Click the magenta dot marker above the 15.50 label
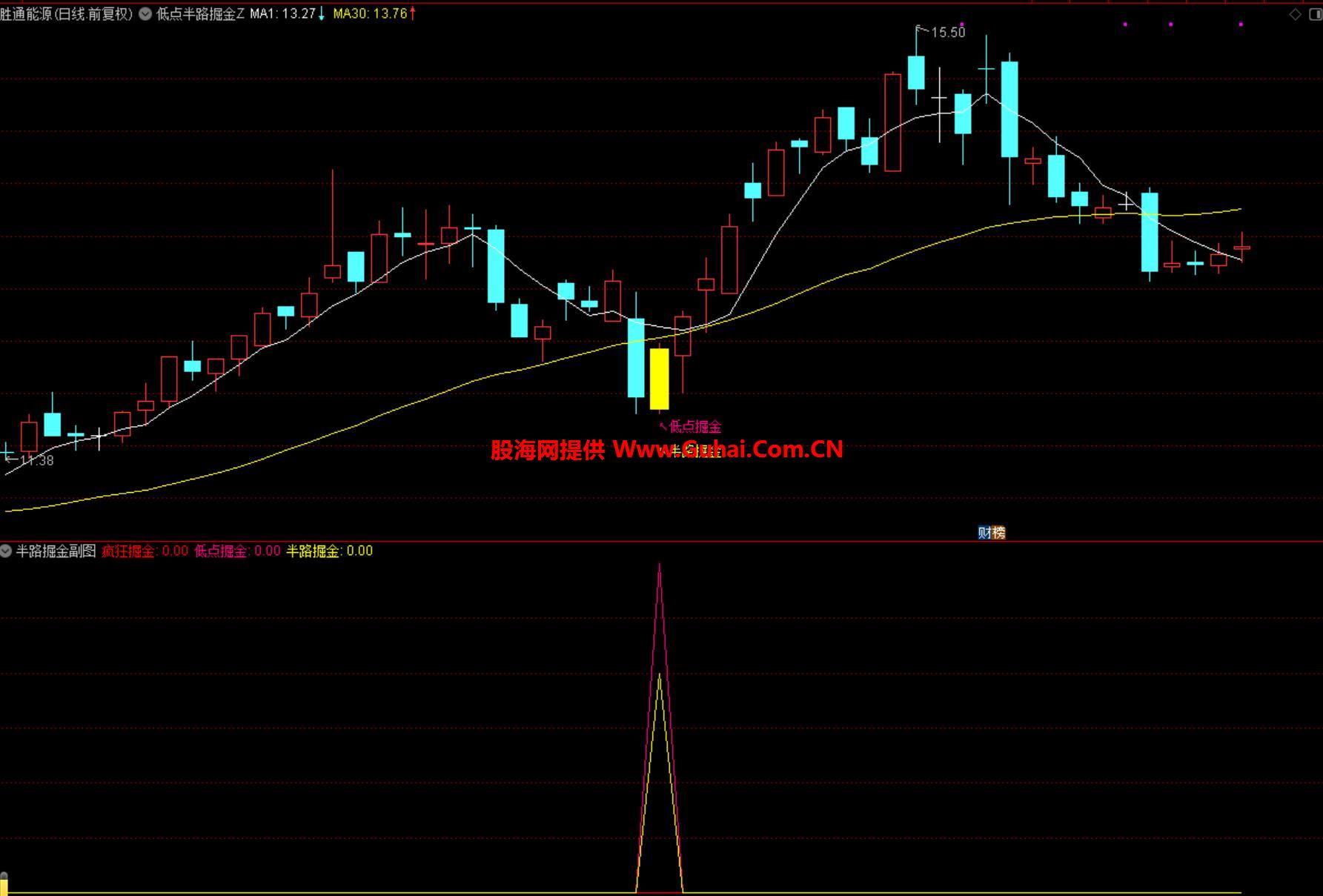 pyautogui.click(x=962, y=24)
